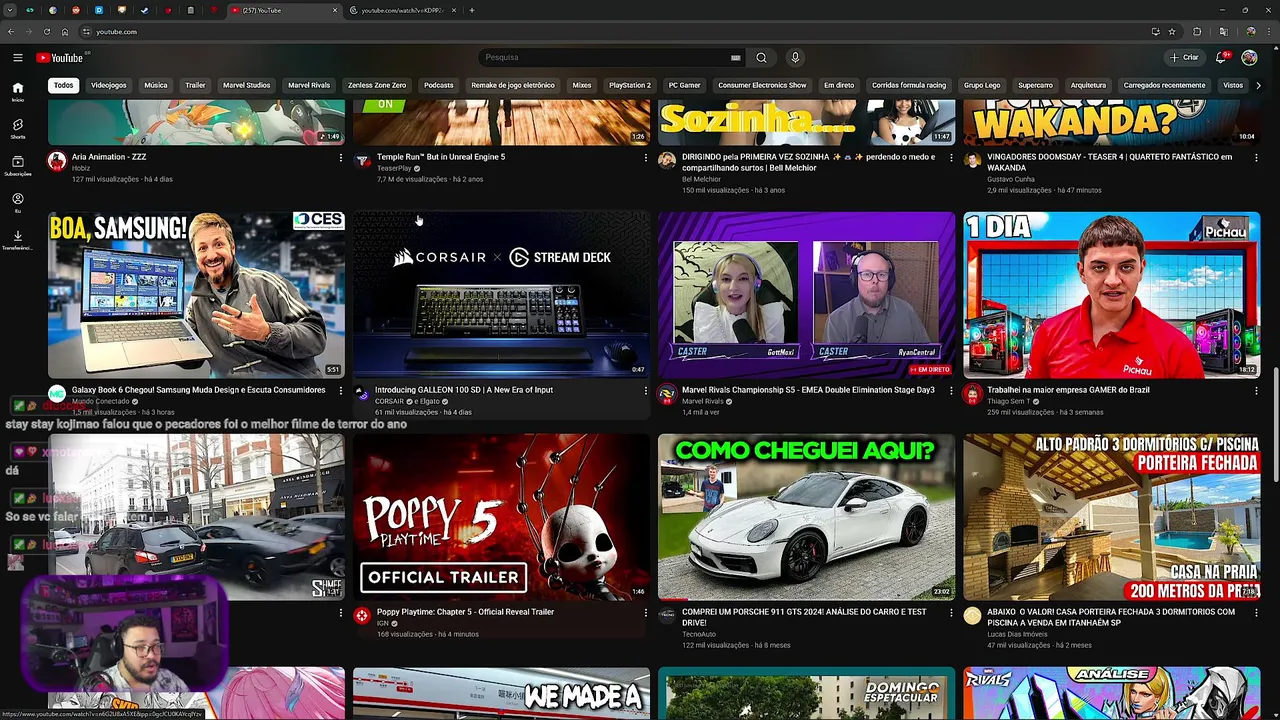Open the YouTube hamburger guide menu
The image size is (1280, 720).
pos(17,58)
